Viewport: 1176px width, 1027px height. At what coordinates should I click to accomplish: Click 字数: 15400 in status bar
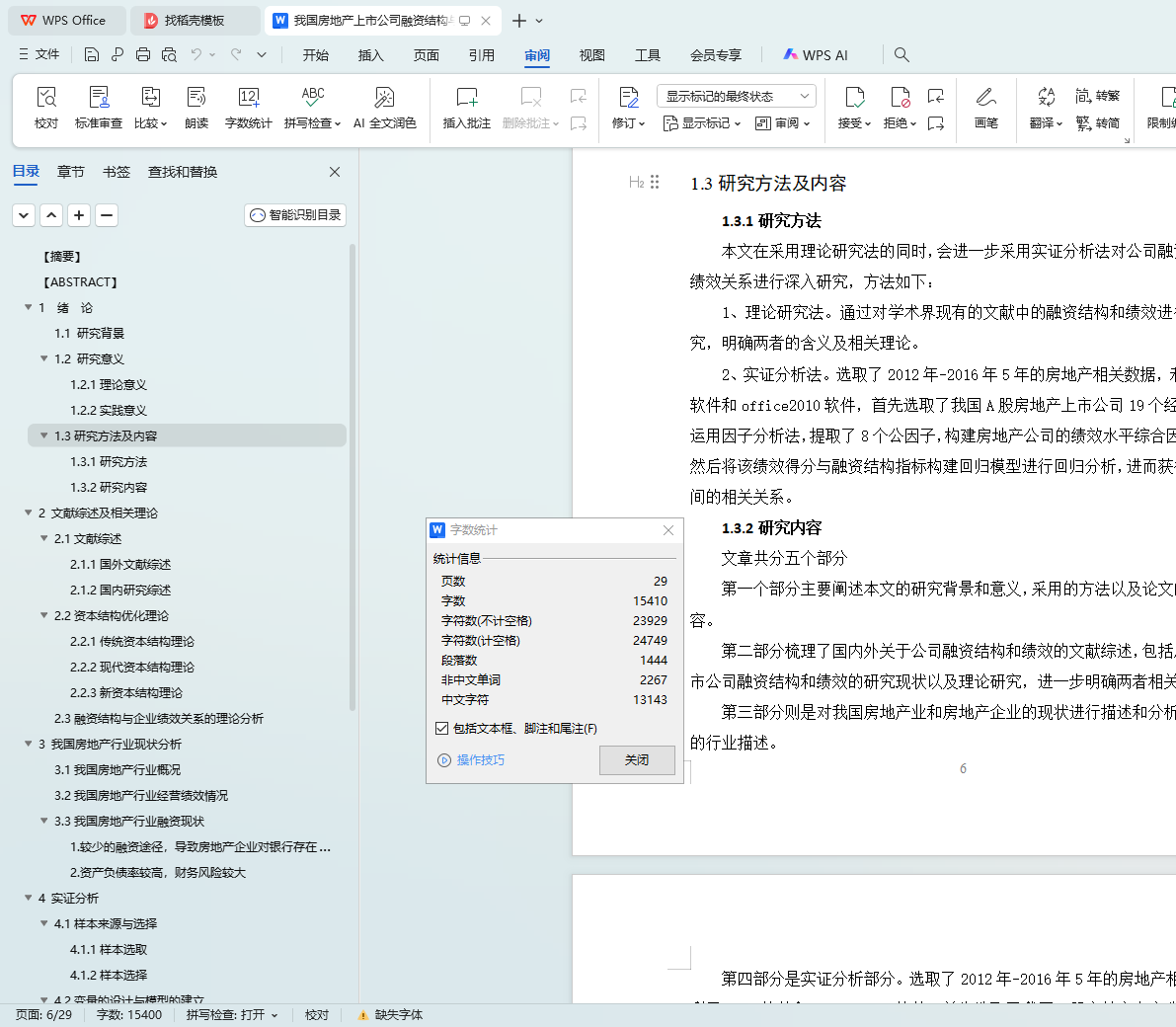pos(129,1015)
